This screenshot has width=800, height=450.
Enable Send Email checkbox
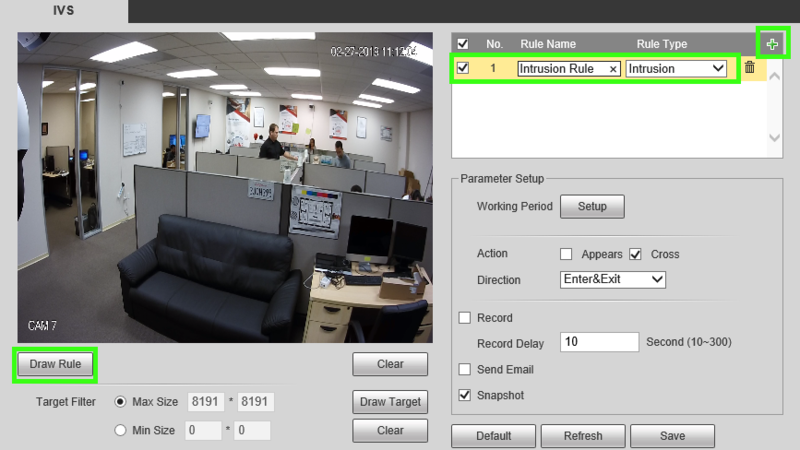pyautogui.click(x=464, y=369)
